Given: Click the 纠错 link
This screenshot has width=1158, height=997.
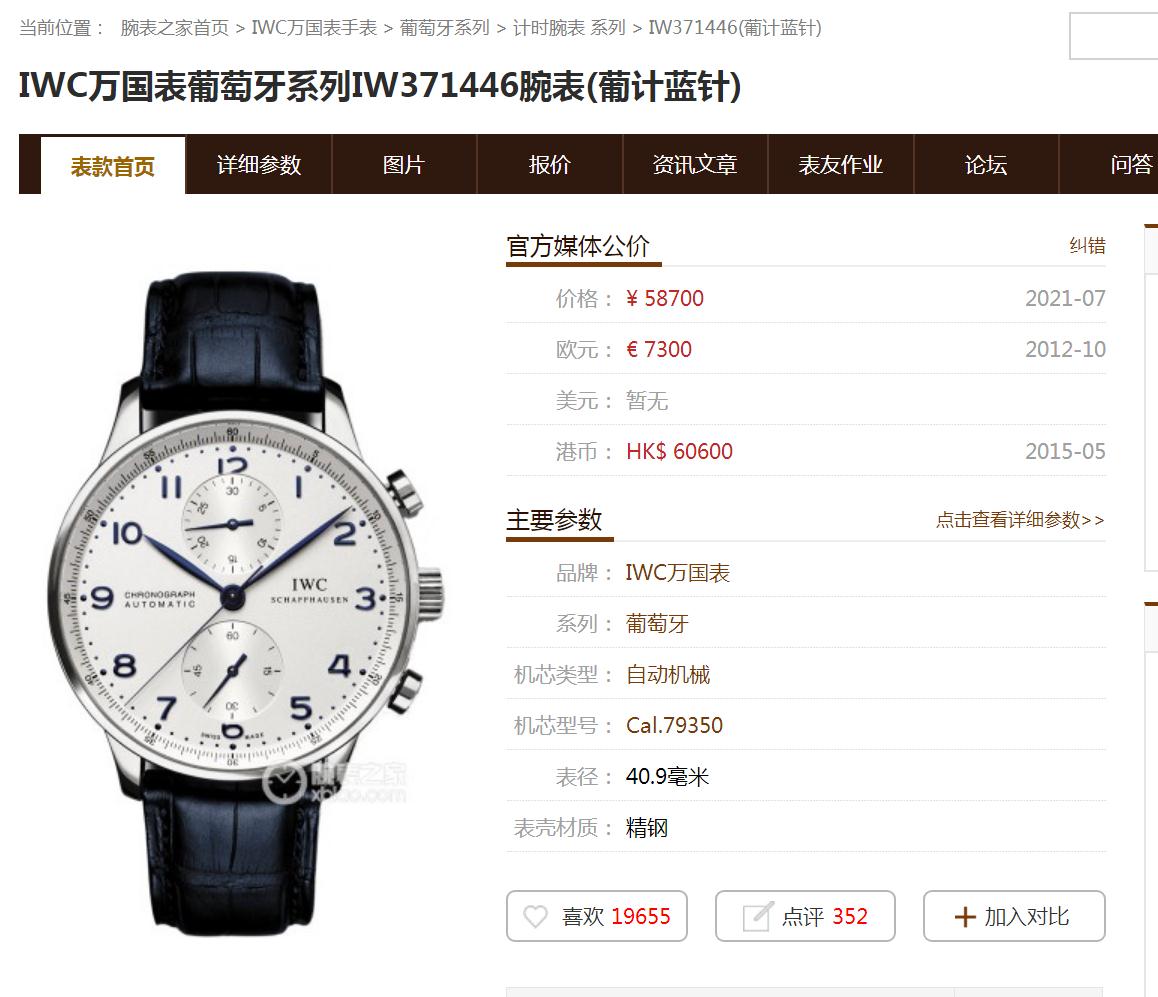Looking at the screenshot, I should click(x=1087, y=246).
